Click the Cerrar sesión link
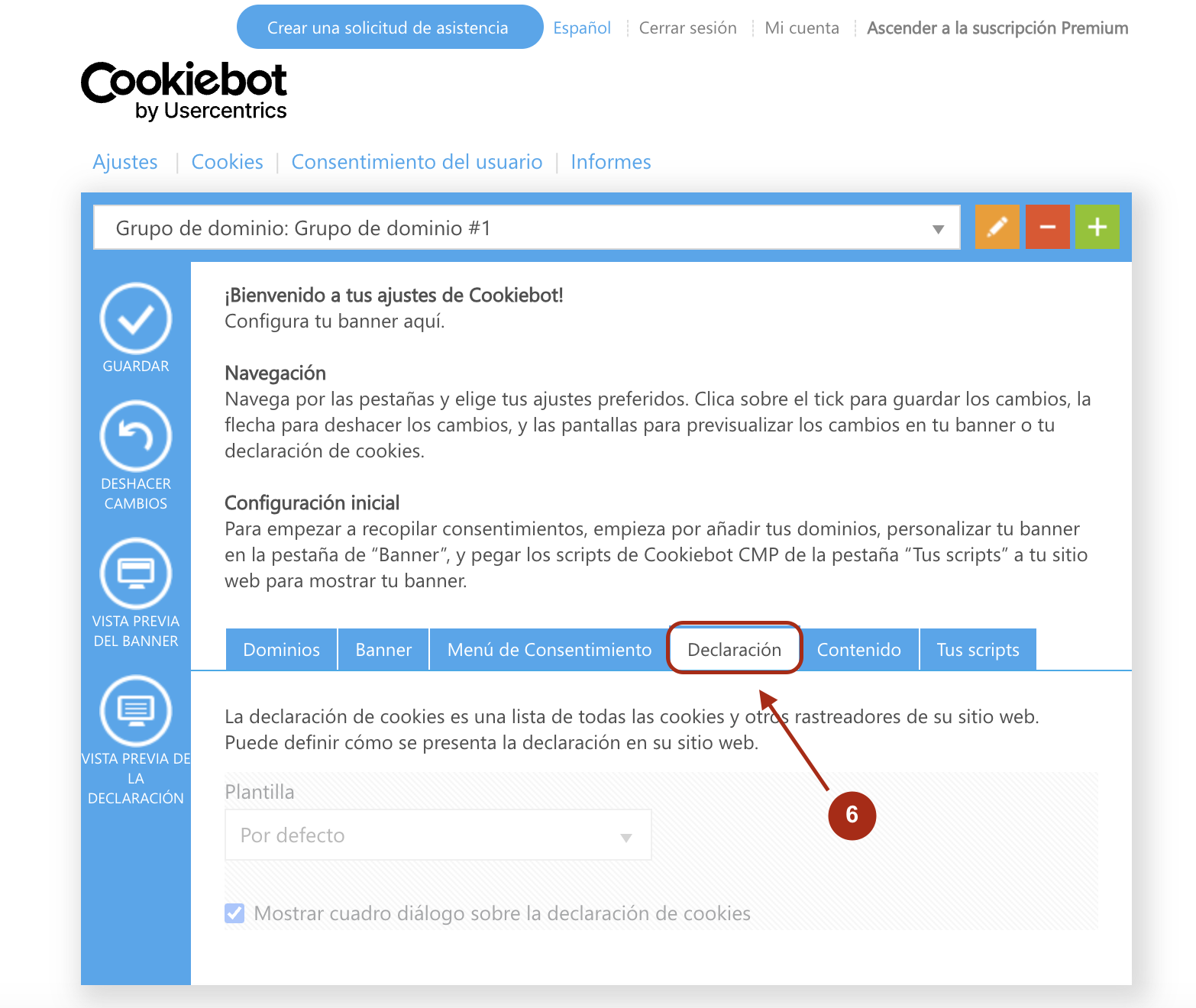 tap(688, 28)
